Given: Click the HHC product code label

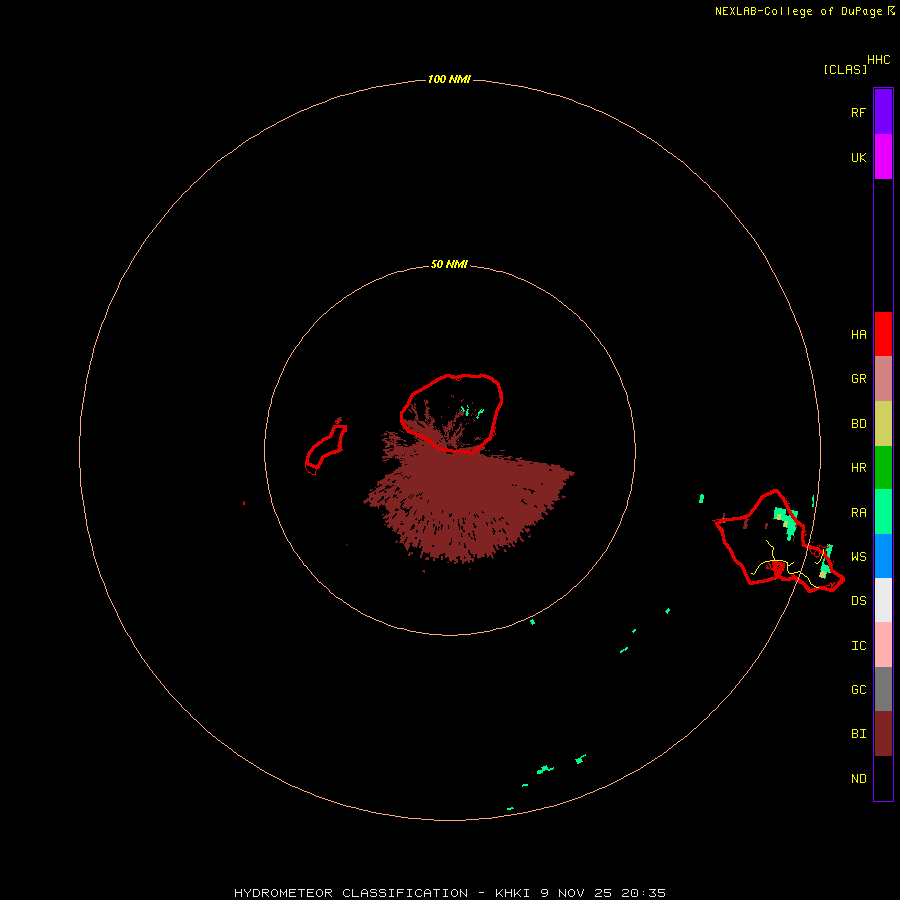Looking at the screenshot, I should tap(878, 60).
